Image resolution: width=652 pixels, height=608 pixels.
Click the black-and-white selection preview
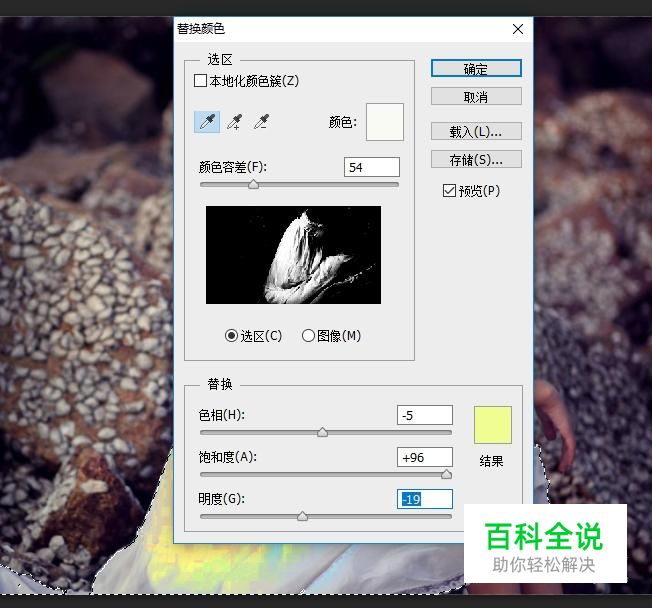[293, 255]
